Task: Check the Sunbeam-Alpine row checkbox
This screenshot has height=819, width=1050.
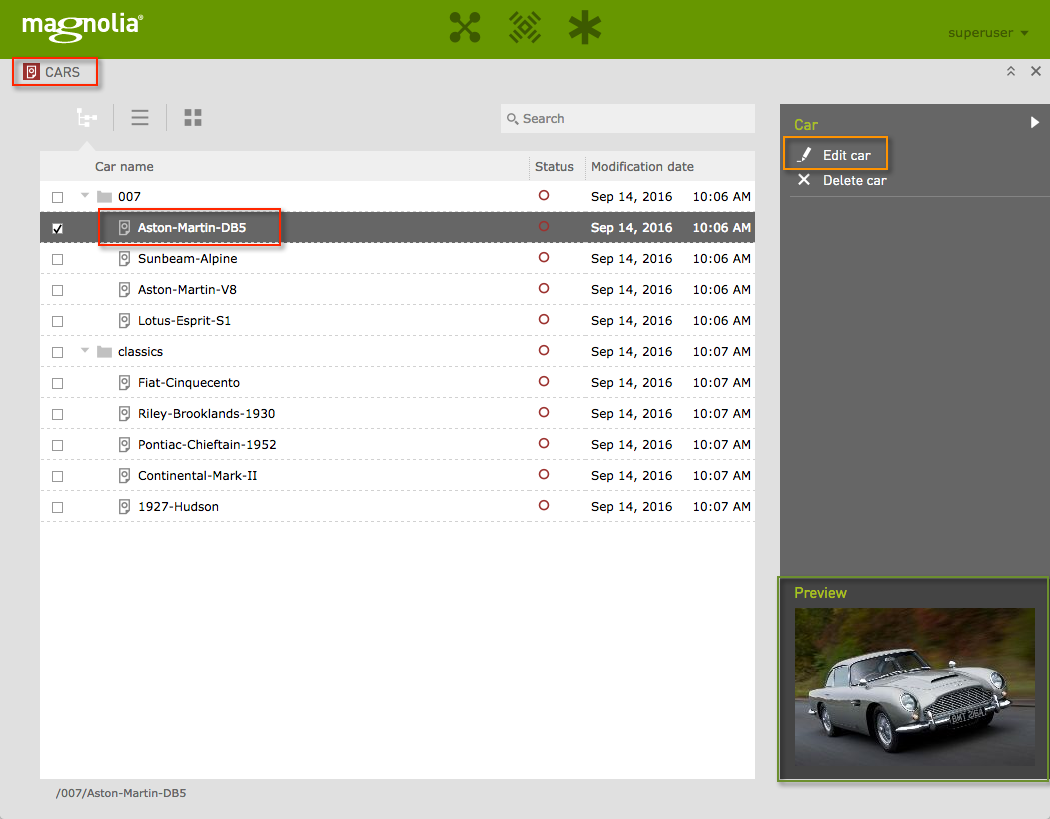Action: click(57, 259)
